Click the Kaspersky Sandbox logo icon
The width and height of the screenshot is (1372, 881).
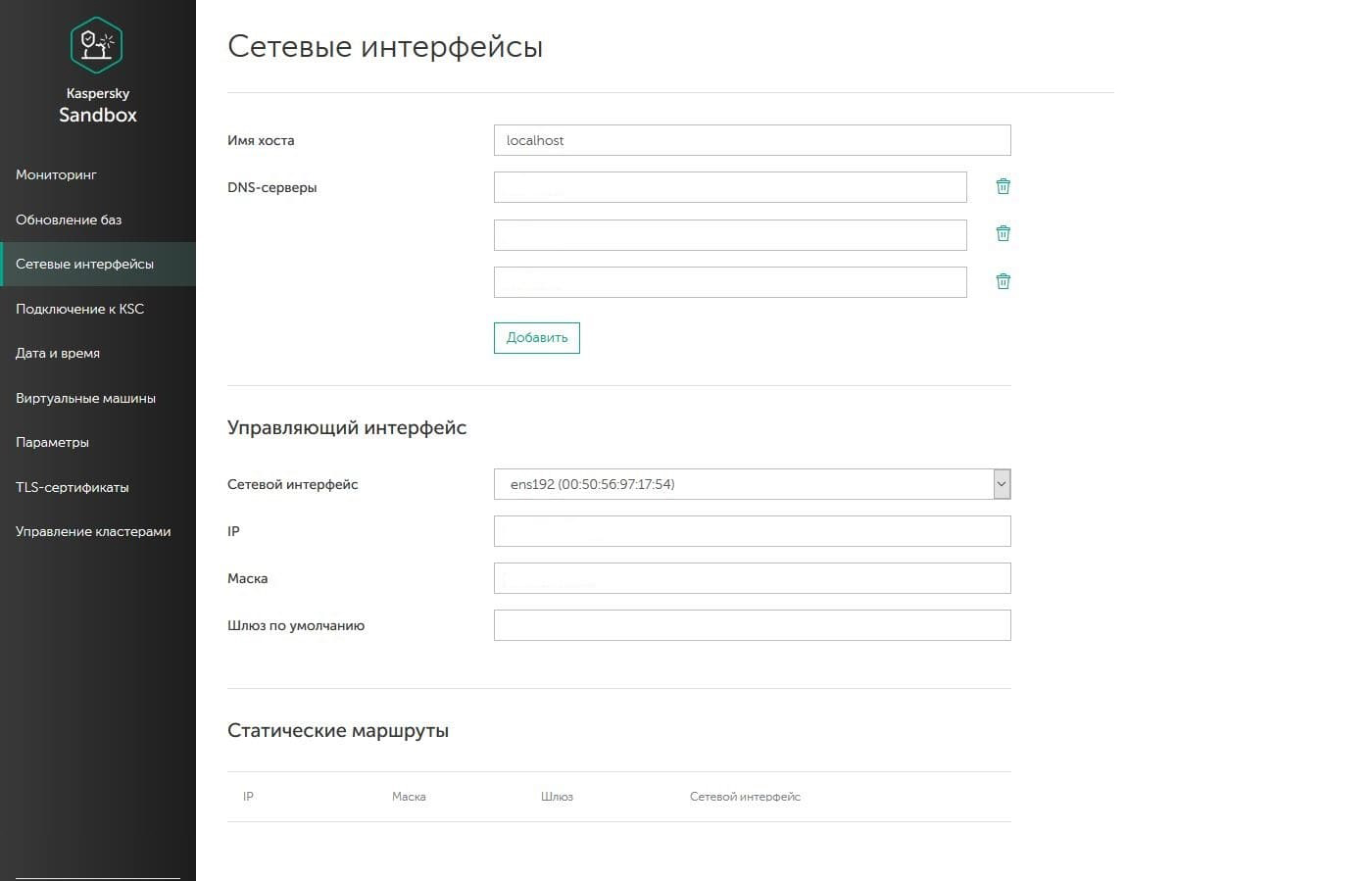(96, 45)
